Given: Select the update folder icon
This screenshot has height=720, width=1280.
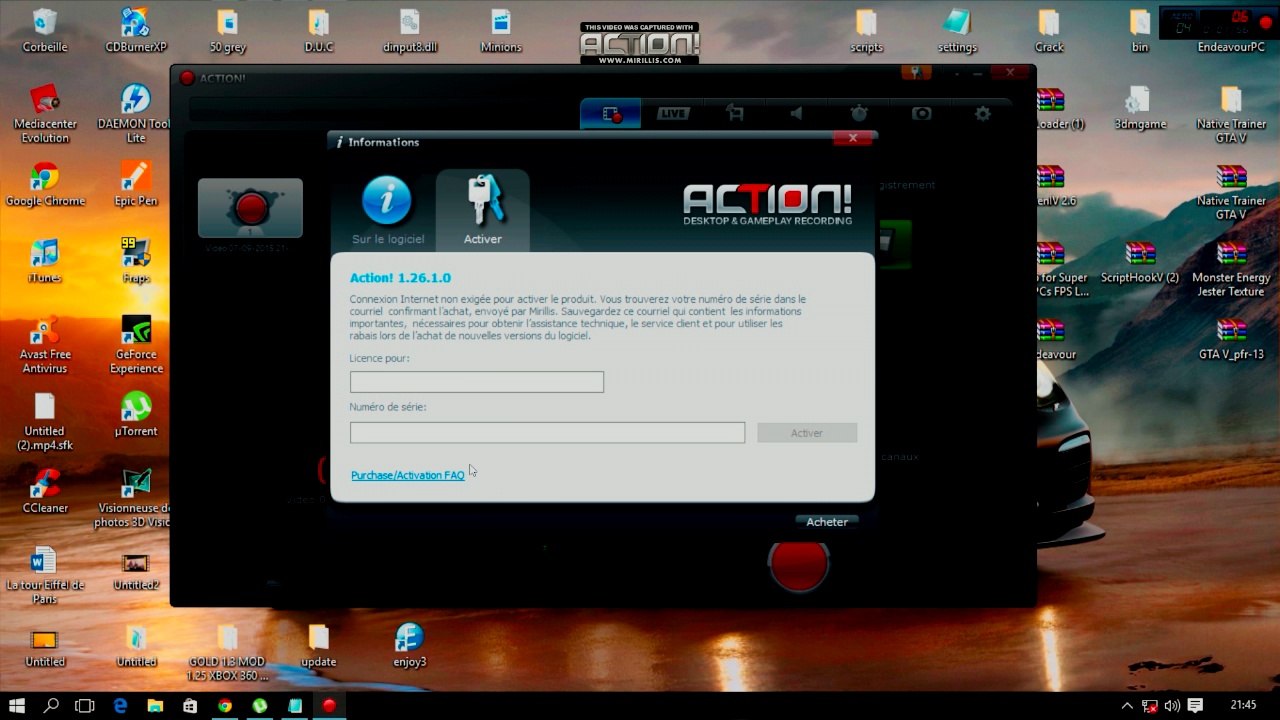Looking at the screenshot, I should [x=319, y=646].
